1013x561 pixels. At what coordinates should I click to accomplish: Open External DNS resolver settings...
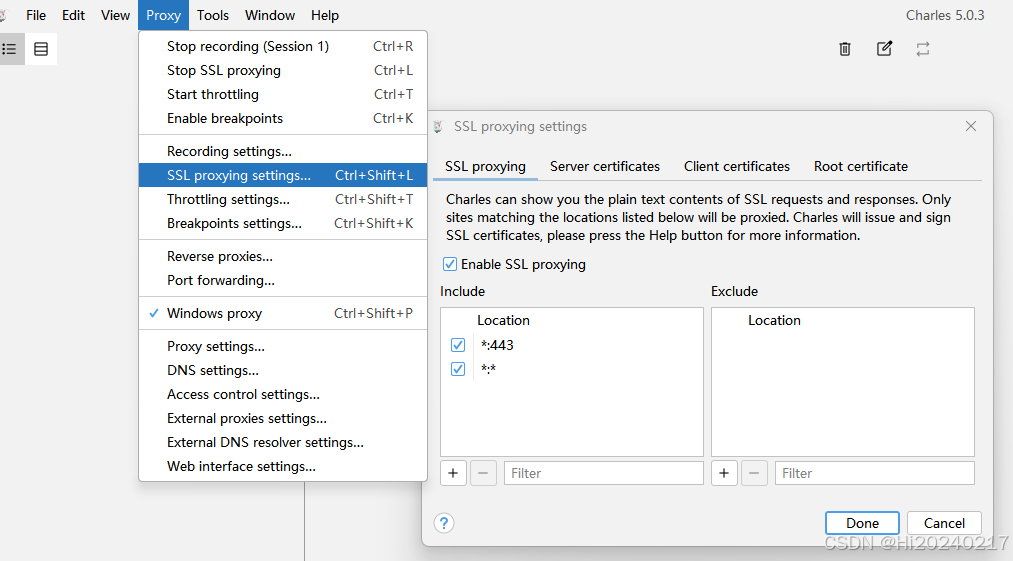pos(283,442)
